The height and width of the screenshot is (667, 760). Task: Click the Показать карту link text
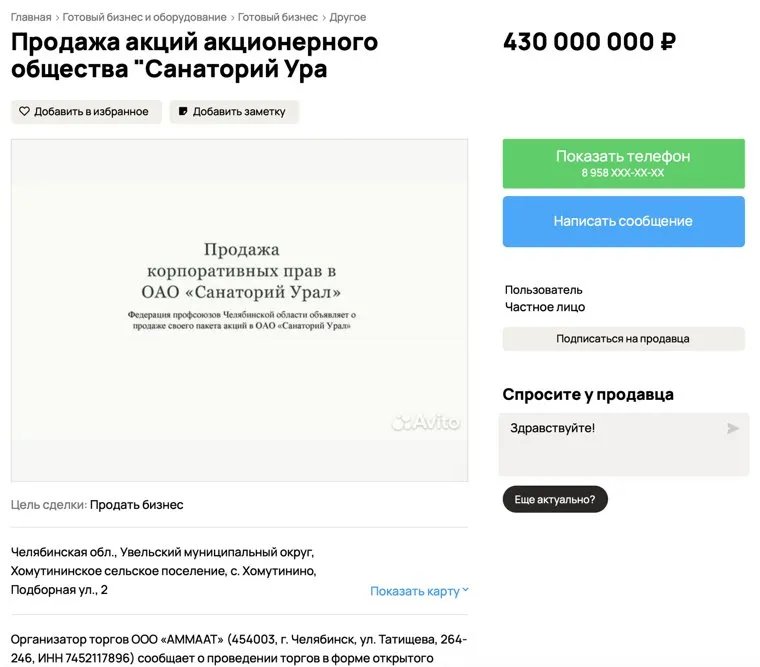click(x=414, y=591)
